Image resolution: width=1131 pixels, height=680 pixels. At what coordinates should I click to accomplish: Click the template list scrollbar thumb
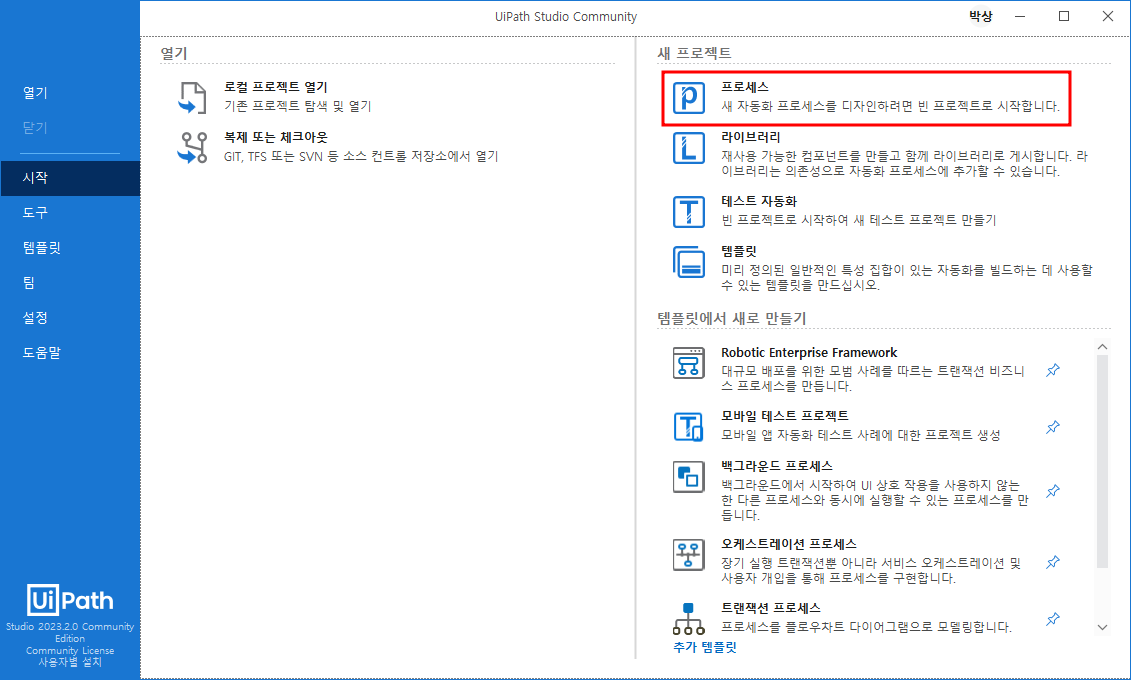pyautogui.click(x=1102, y=462)
